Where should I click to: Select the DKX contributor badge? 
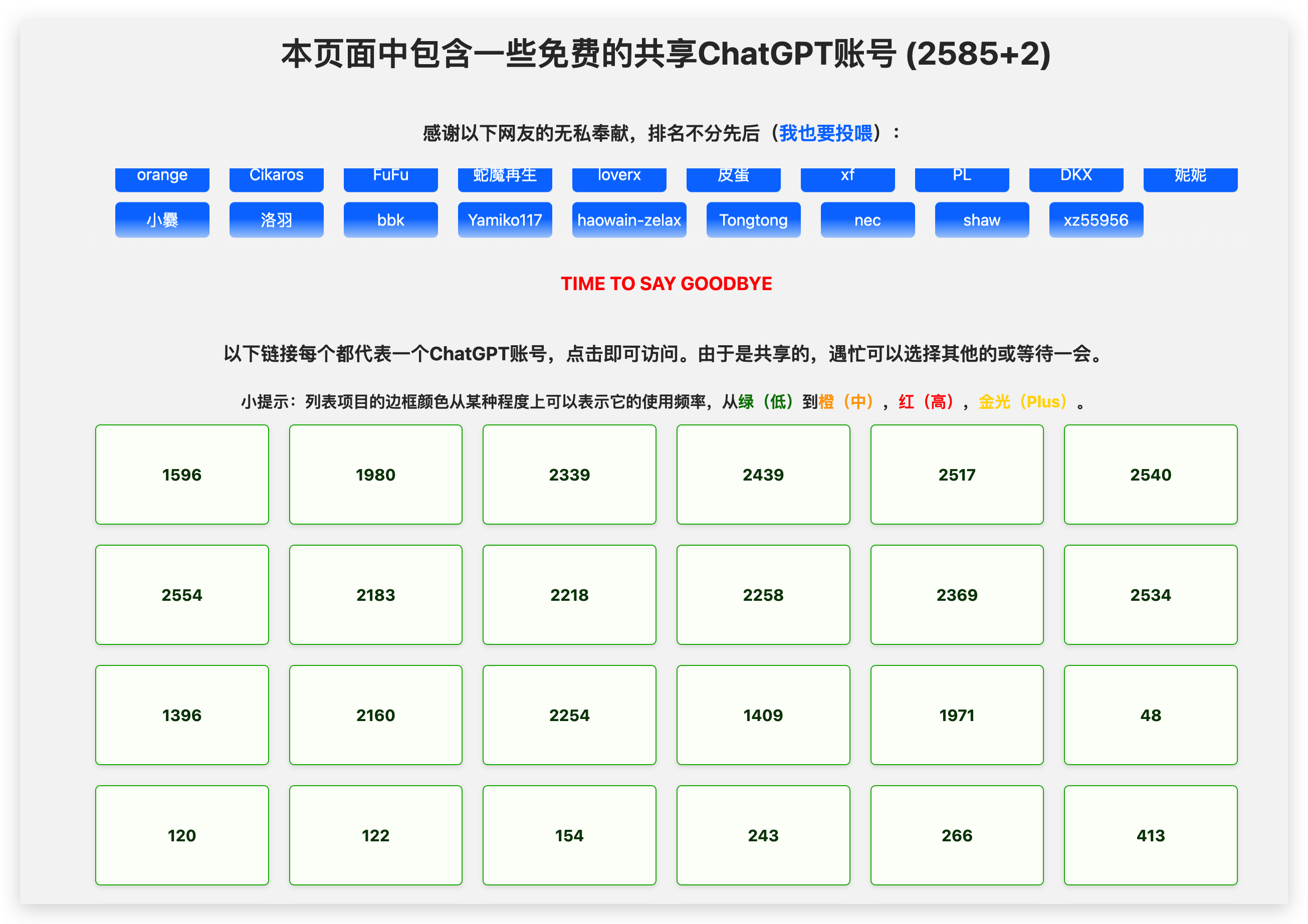point(1076,179)
